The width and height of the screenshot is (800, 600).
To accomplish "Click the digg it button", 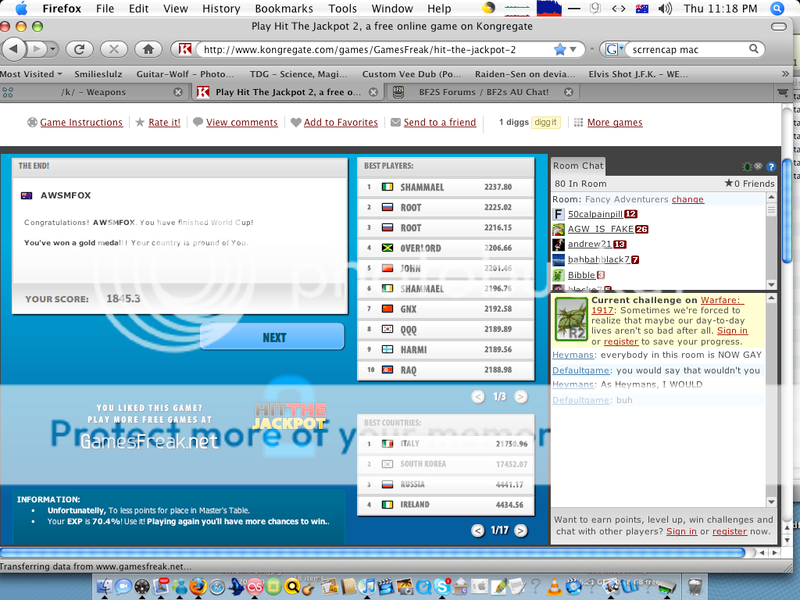I will coord(545,122).
